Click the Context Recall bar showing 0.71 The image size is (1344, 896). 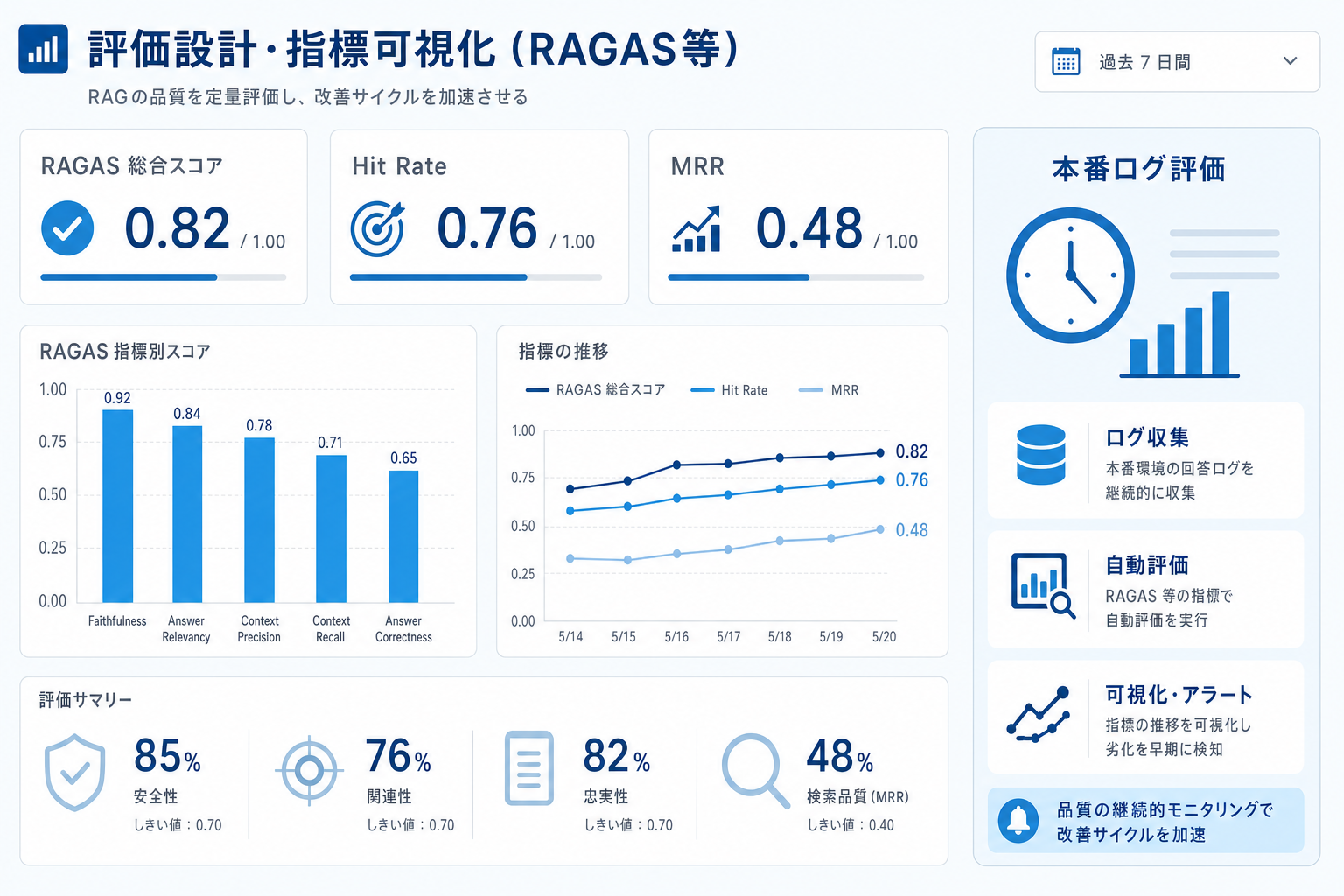point(331,528)
